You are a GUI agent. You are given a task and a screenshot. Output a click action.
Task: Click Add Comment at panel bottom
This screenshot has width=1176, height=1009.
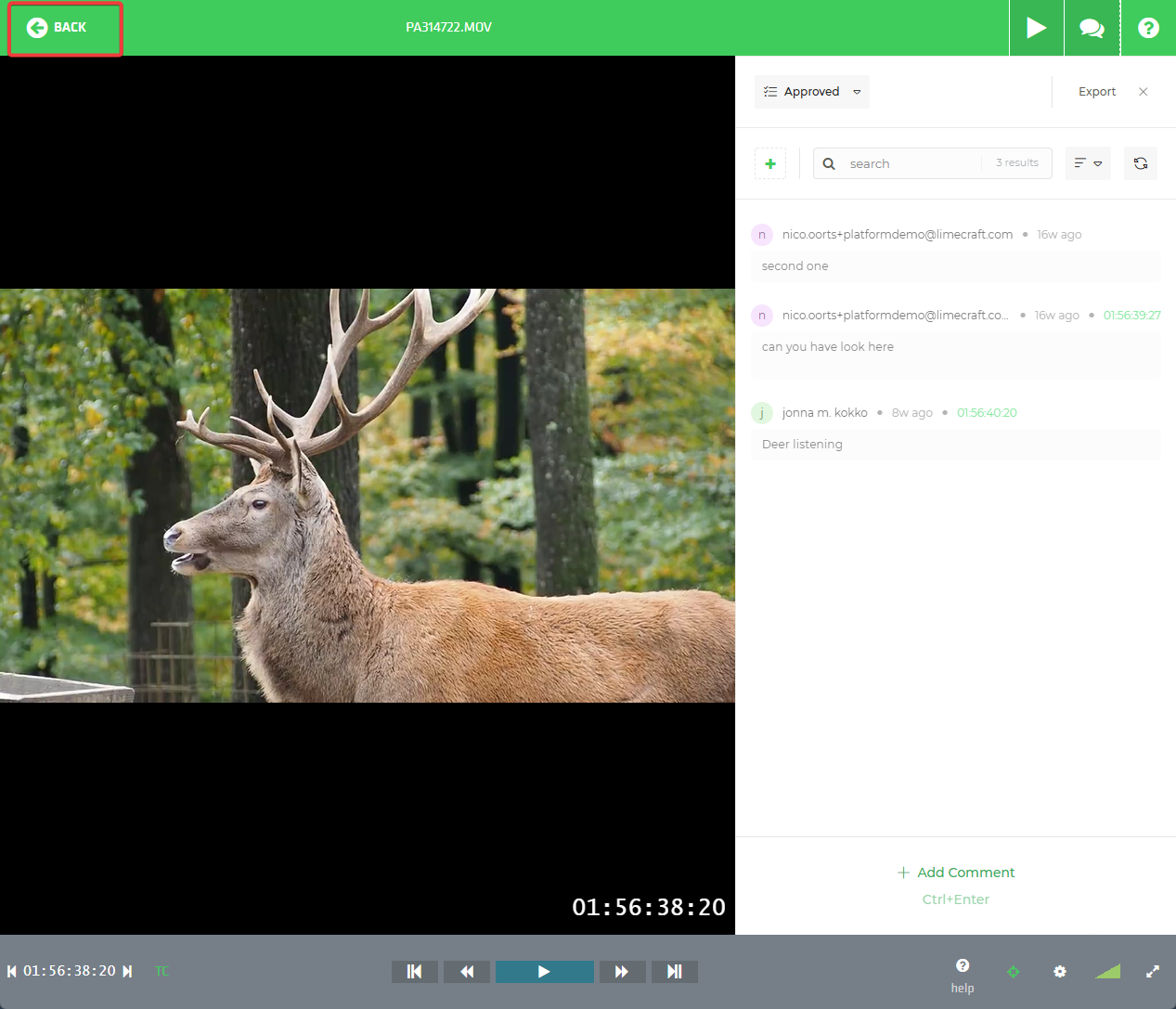click(x=956, y=873)
